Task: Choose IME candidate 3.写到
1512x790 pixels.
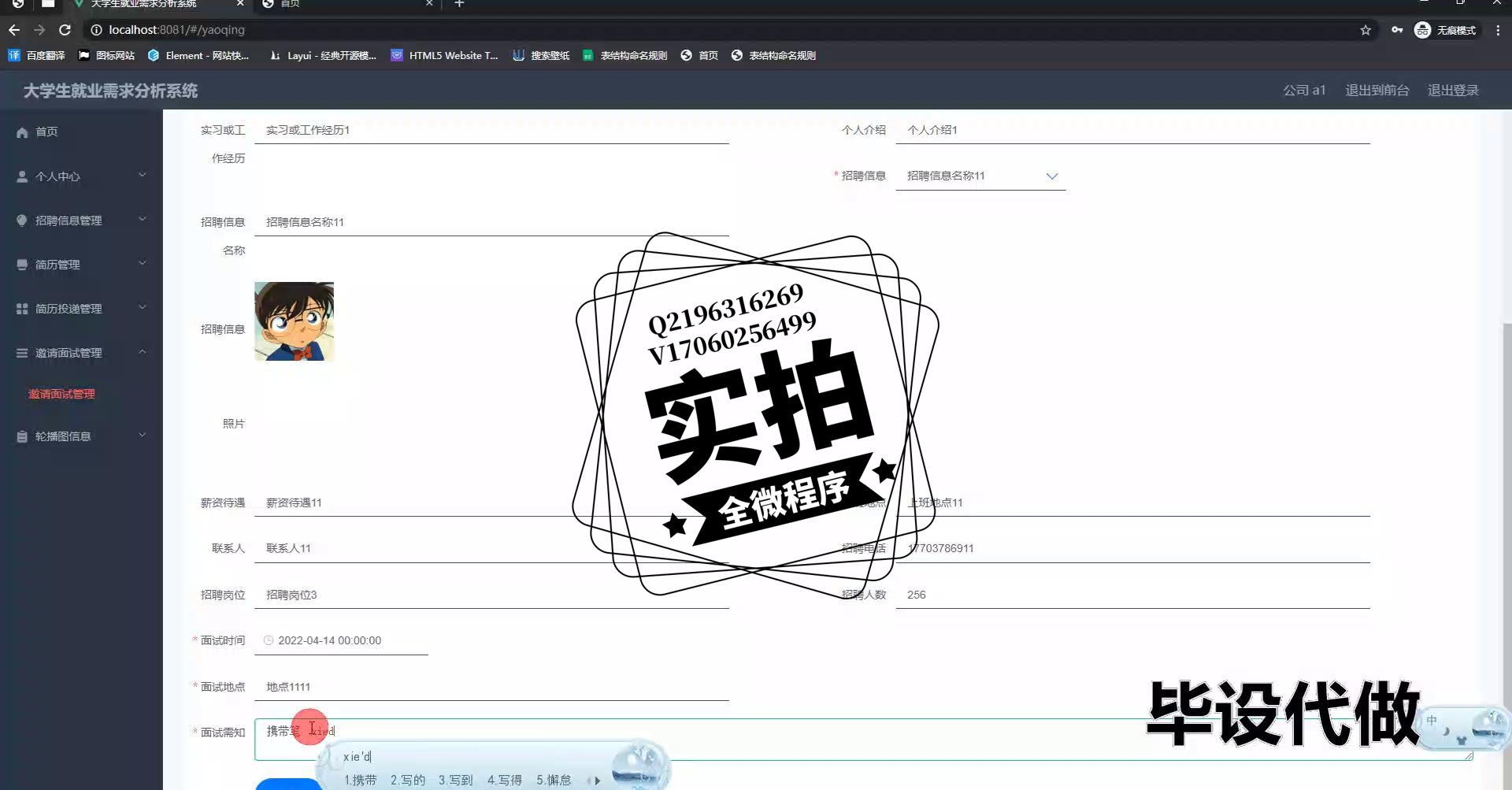Action: coord(455,780)
